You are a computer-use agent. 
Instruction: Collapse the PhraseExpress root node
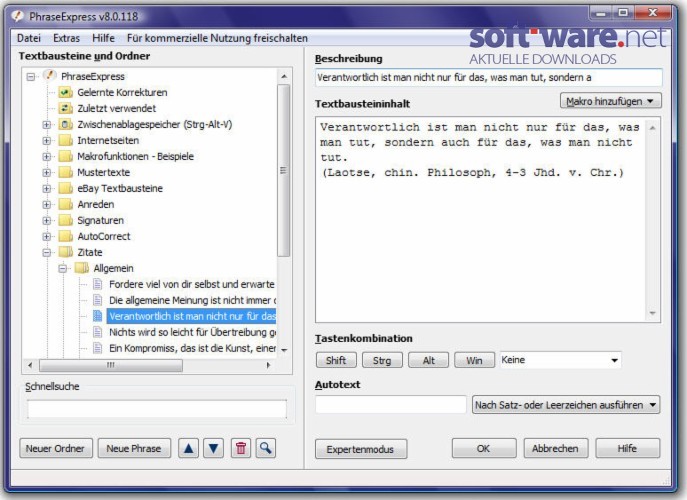(31, 77)
